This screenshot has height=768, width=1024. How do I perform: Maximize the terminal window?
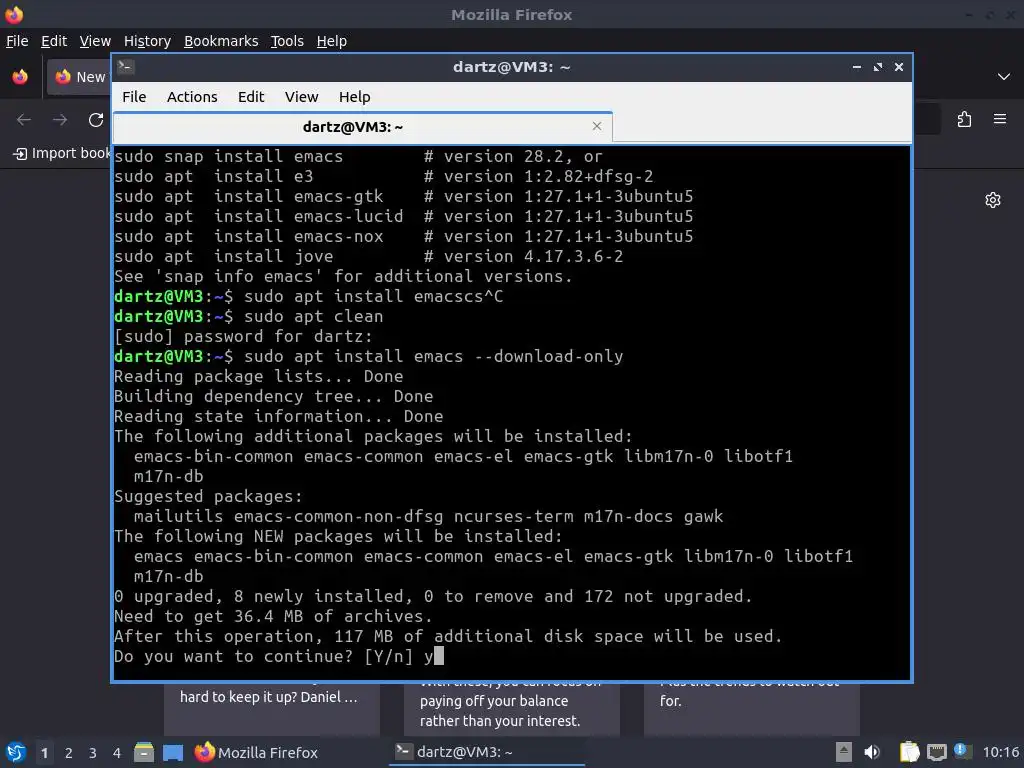tap(878, 67)
